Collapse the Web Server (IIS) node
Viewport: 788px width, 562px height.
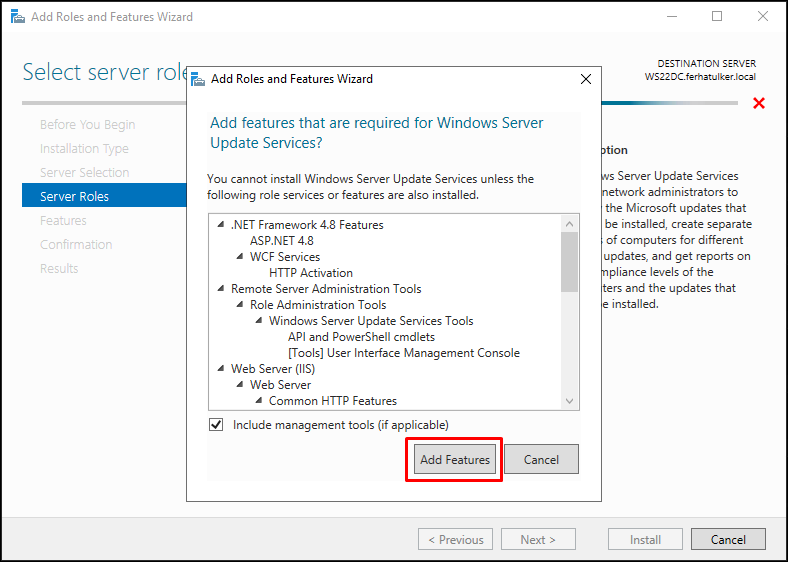coord(221,368)
